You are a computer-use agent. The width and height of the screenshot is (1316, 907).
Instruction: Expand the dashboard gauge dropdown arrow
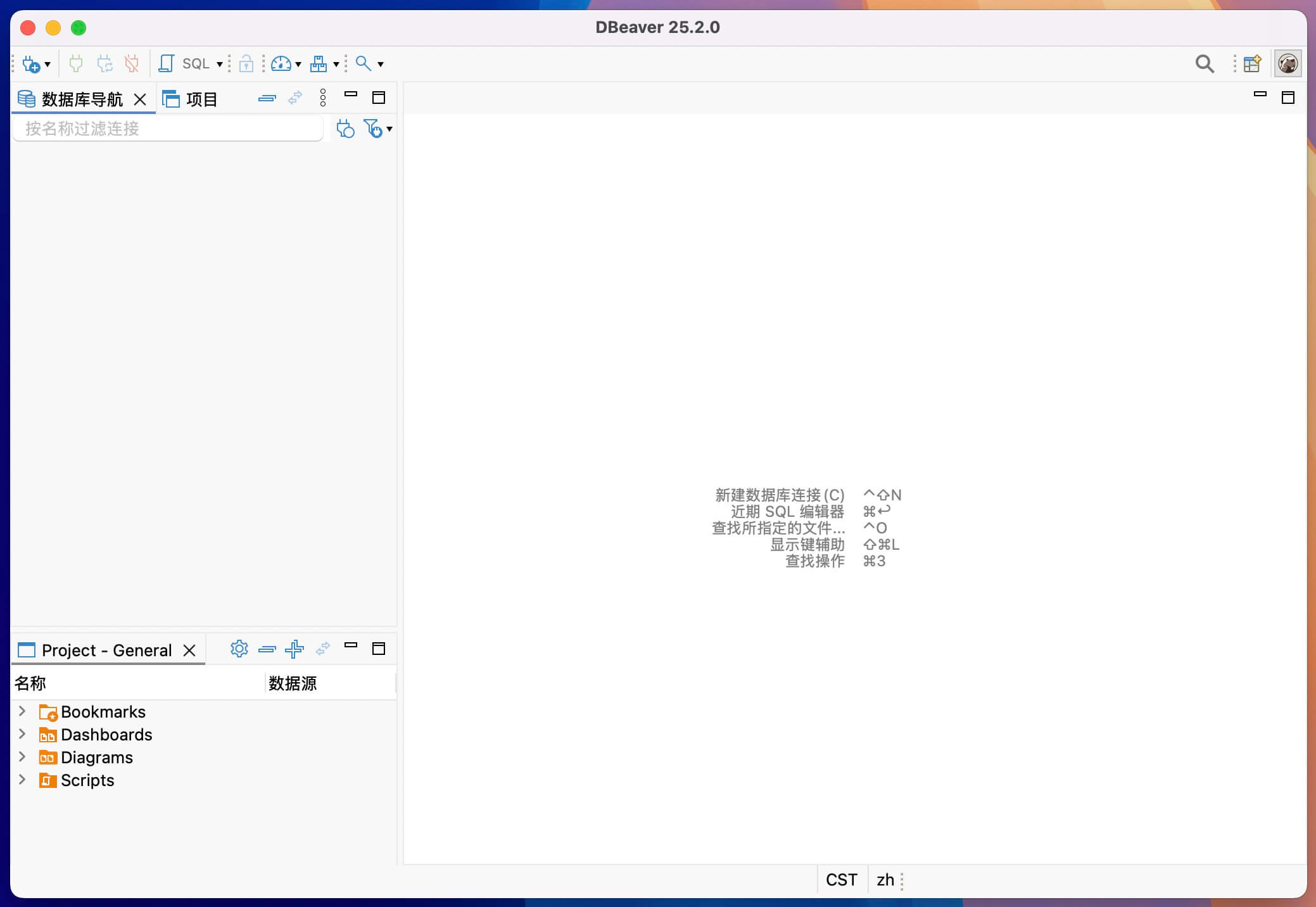pyautogui.click(x=298, y=65)
